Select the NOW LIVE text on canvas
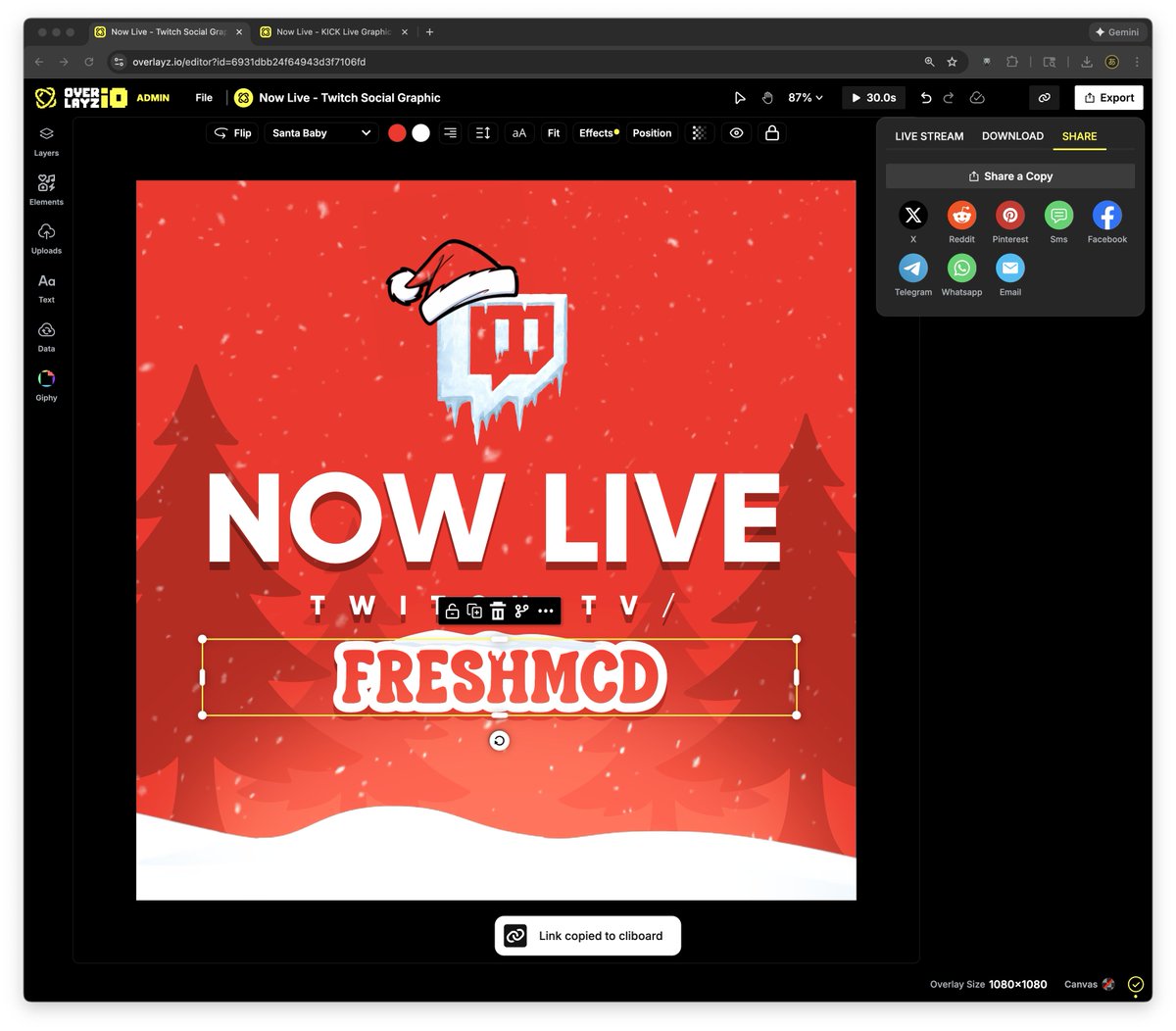This screenshot has height=1031, width=1176. 495,519
